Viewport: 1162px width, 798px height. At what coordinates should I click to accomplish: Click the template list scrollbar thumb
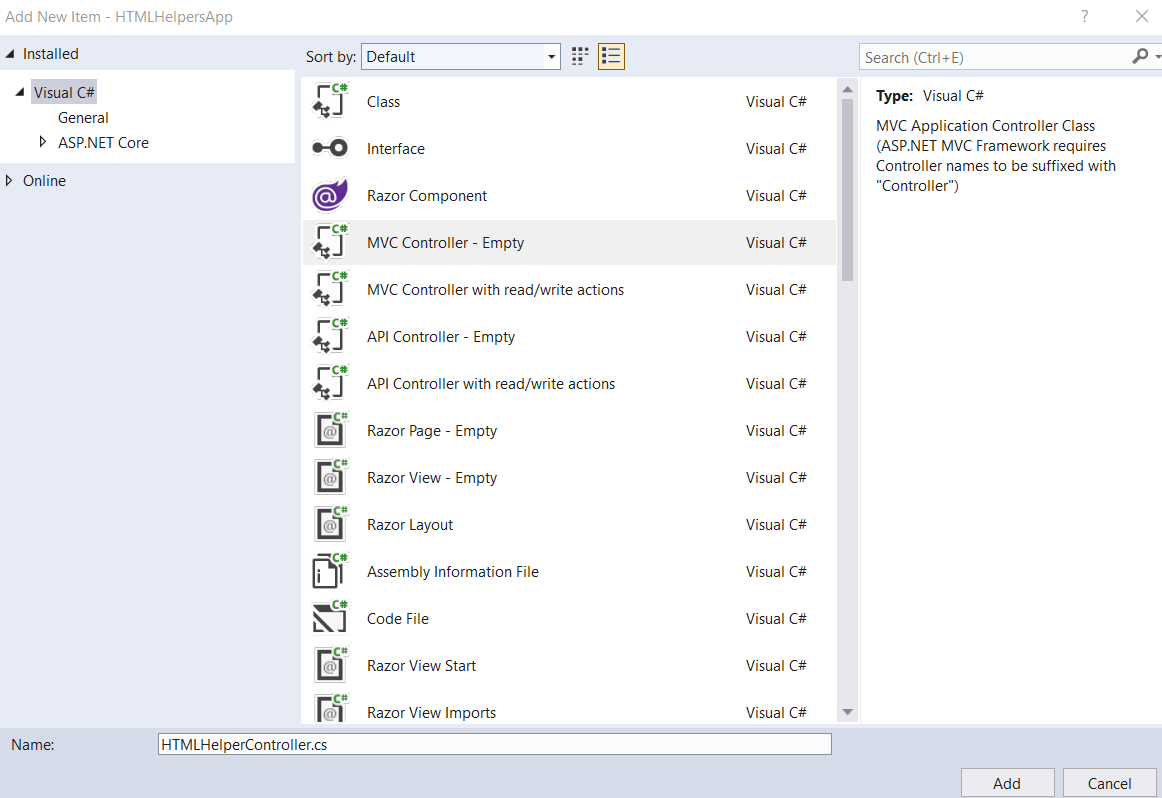pos(848,189)
